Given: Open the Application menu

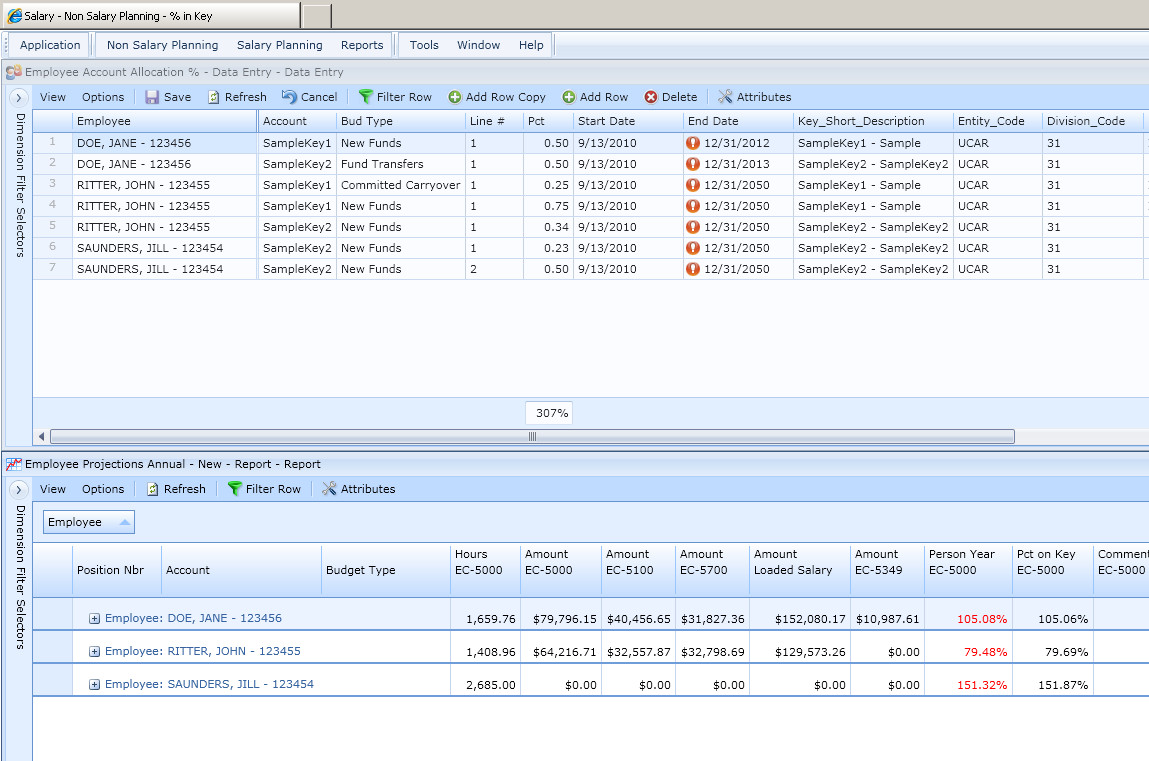Looking at the screenshot, I should coord(50,45).
